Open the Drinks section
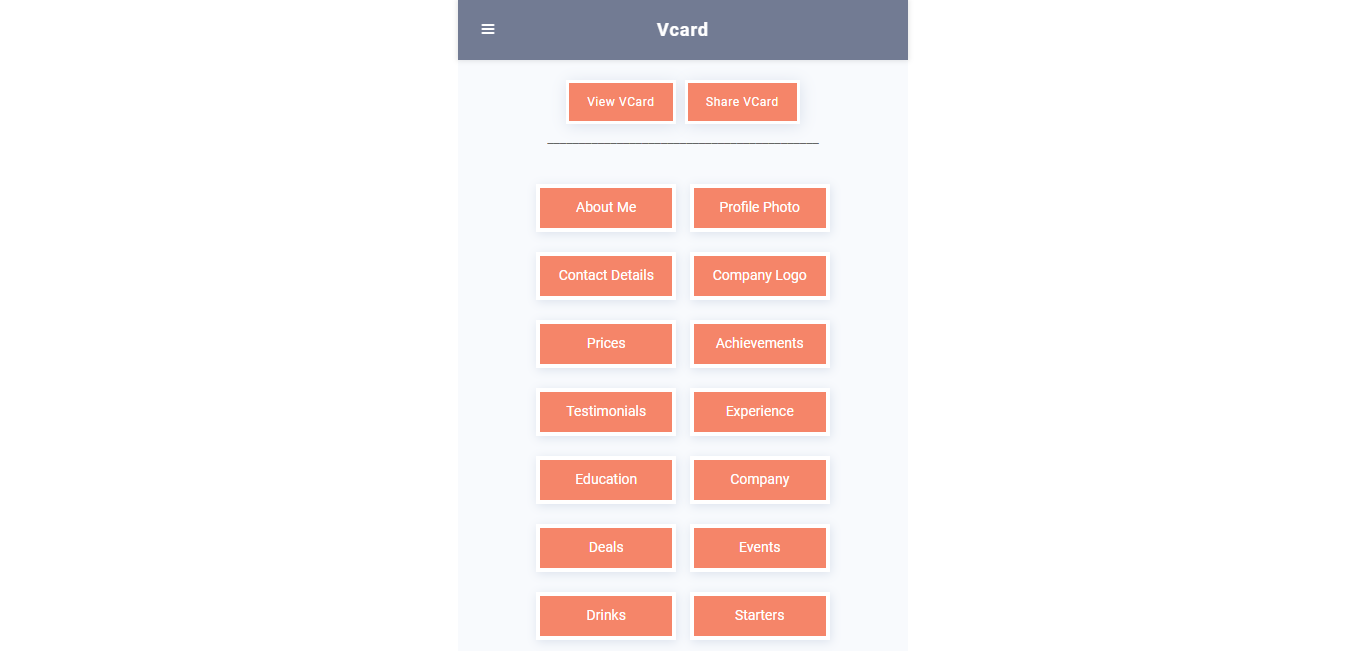This screenshot has width=1366, height=651. [x=606, y=616]
